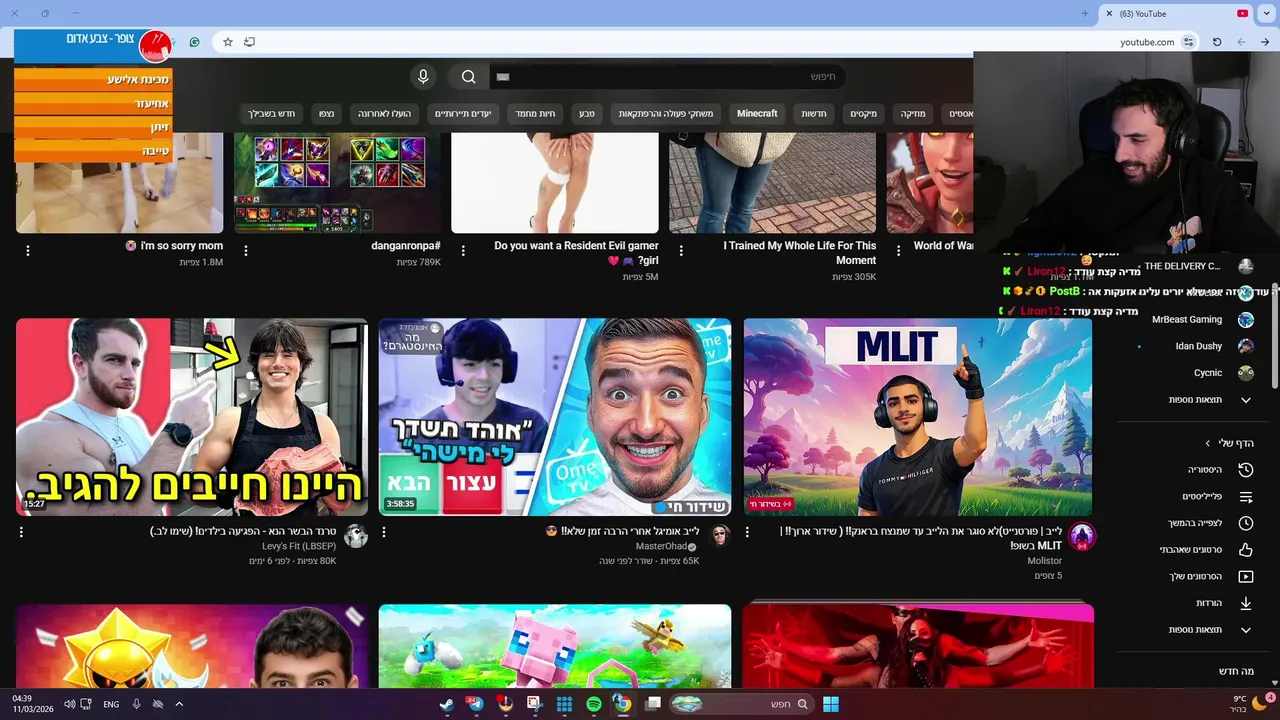Open Cycnic subscription in sidebar
Screen dimensions: 1280x720
click(x=1208, y=373)
